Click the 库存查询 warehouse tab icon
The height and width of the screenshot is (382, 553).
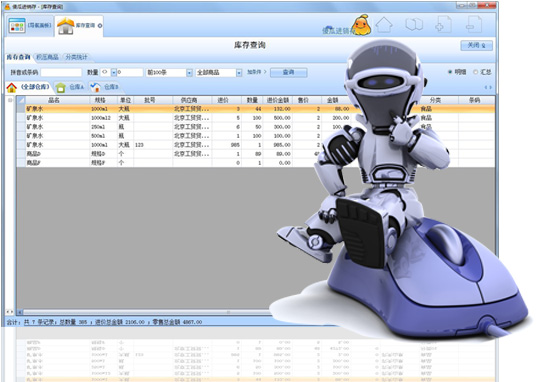click(66, 26)
